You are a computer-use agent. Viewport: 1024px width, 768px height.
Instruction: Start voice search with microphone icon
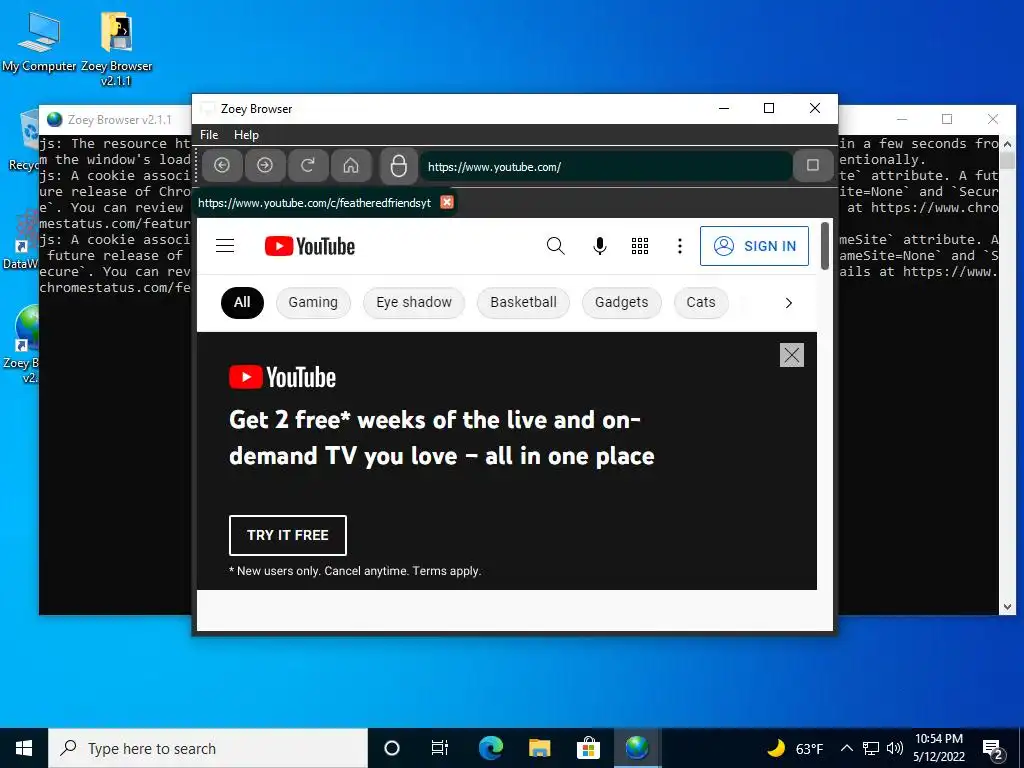click(600, 246)
